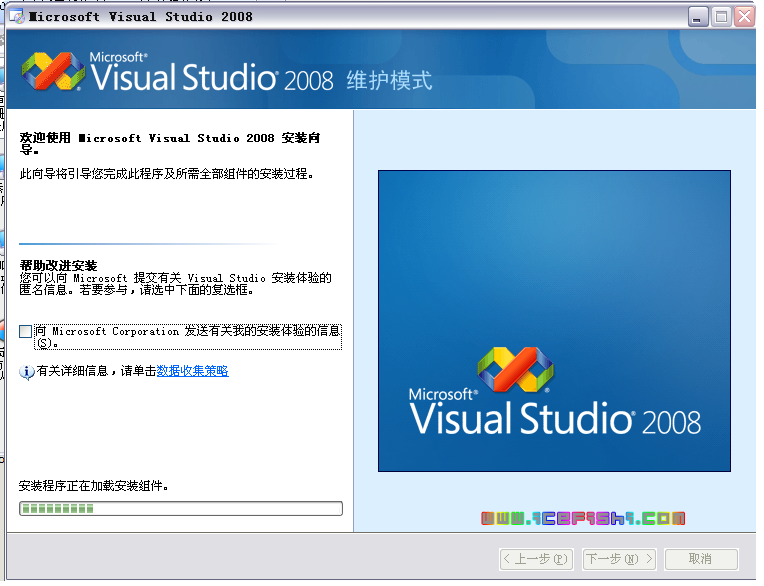764x586 pixels.
Task: Click the setup loading progress bar
Action: click(181, 509)
